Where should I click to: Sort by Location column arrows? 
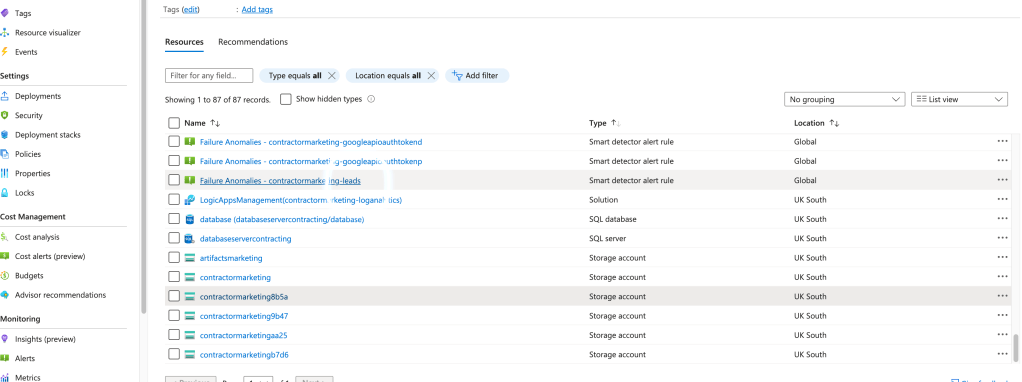coord(834,123)
